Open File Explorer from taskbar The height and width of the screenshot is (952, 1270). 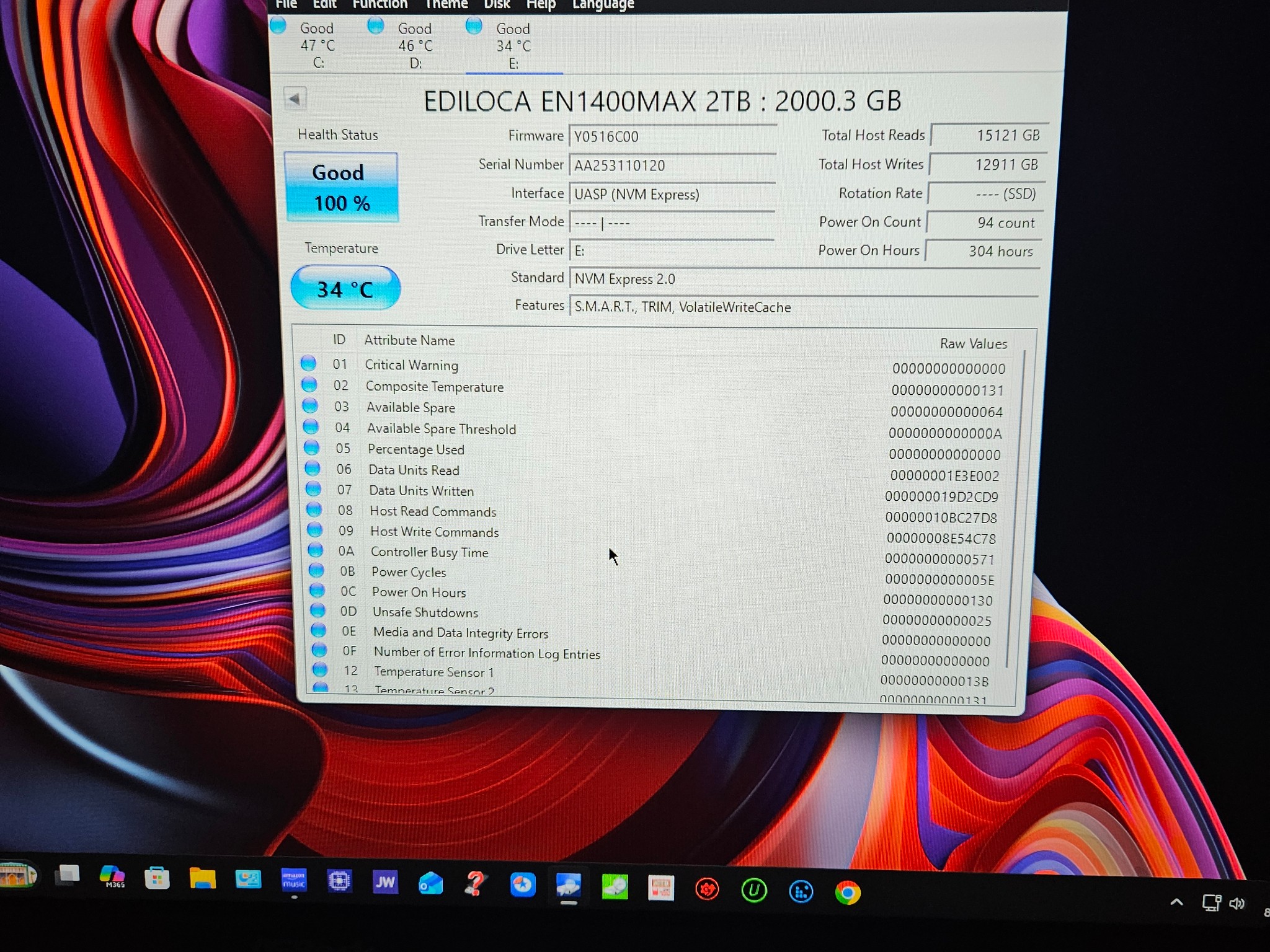(x=202, y=878)
